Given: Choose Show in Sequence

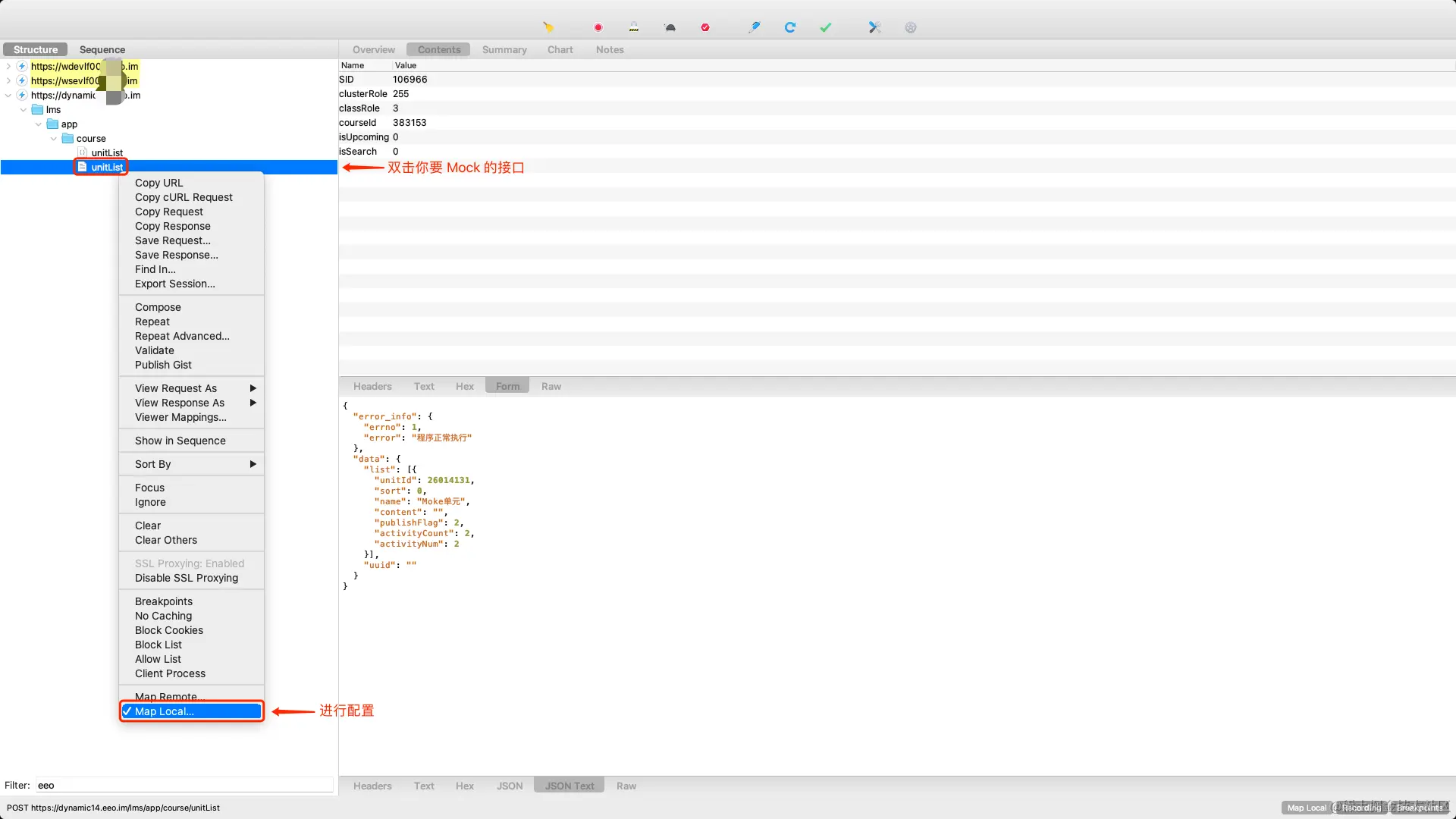Looking at the screenshot, I should click(x=191, y=441).
